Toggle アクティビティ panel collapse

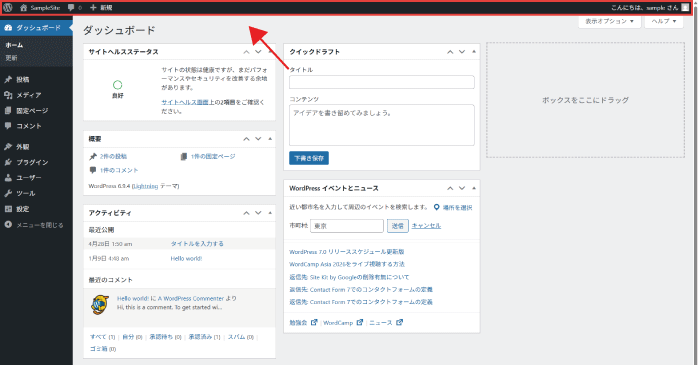[x=270, y=213]
